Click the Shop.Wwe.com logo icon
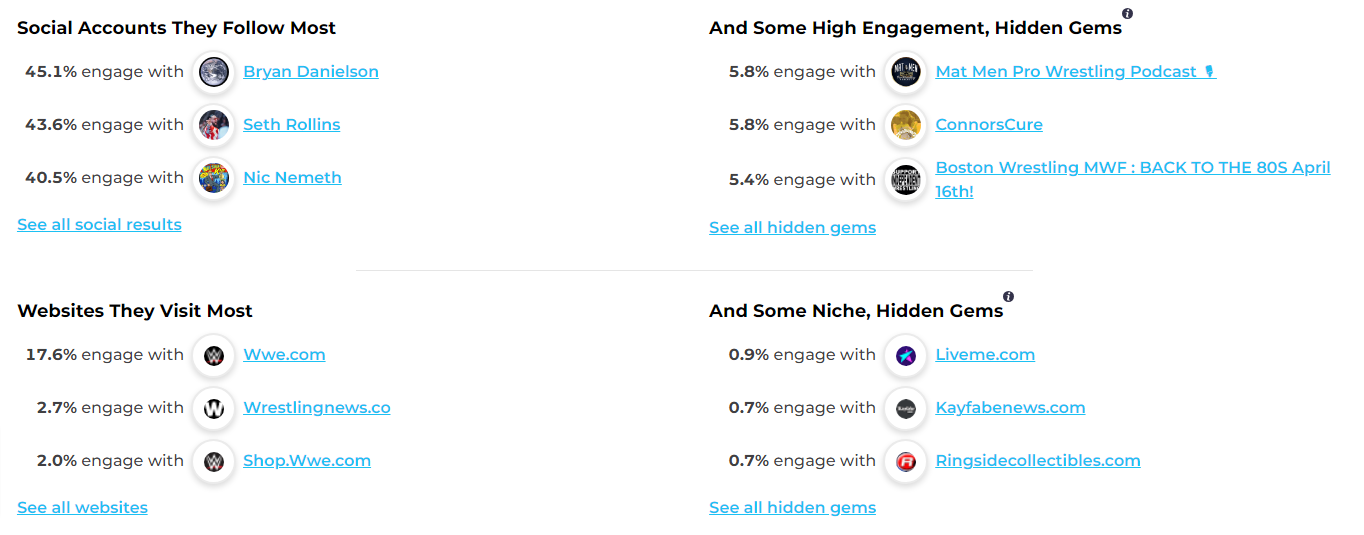This screenshot has width=1364, height=535. point(213,461)
